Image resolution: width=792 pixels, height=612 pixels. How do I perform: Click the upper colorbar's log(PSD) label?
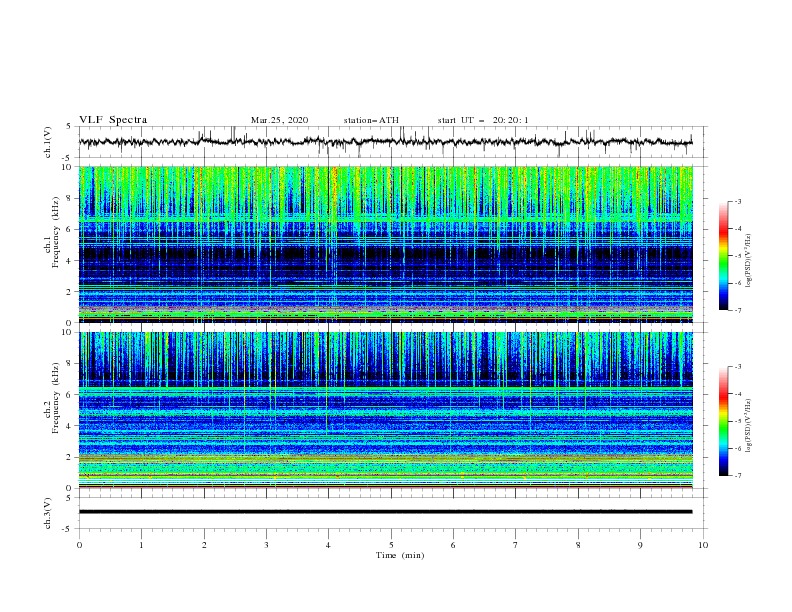[x=748, y=261]
